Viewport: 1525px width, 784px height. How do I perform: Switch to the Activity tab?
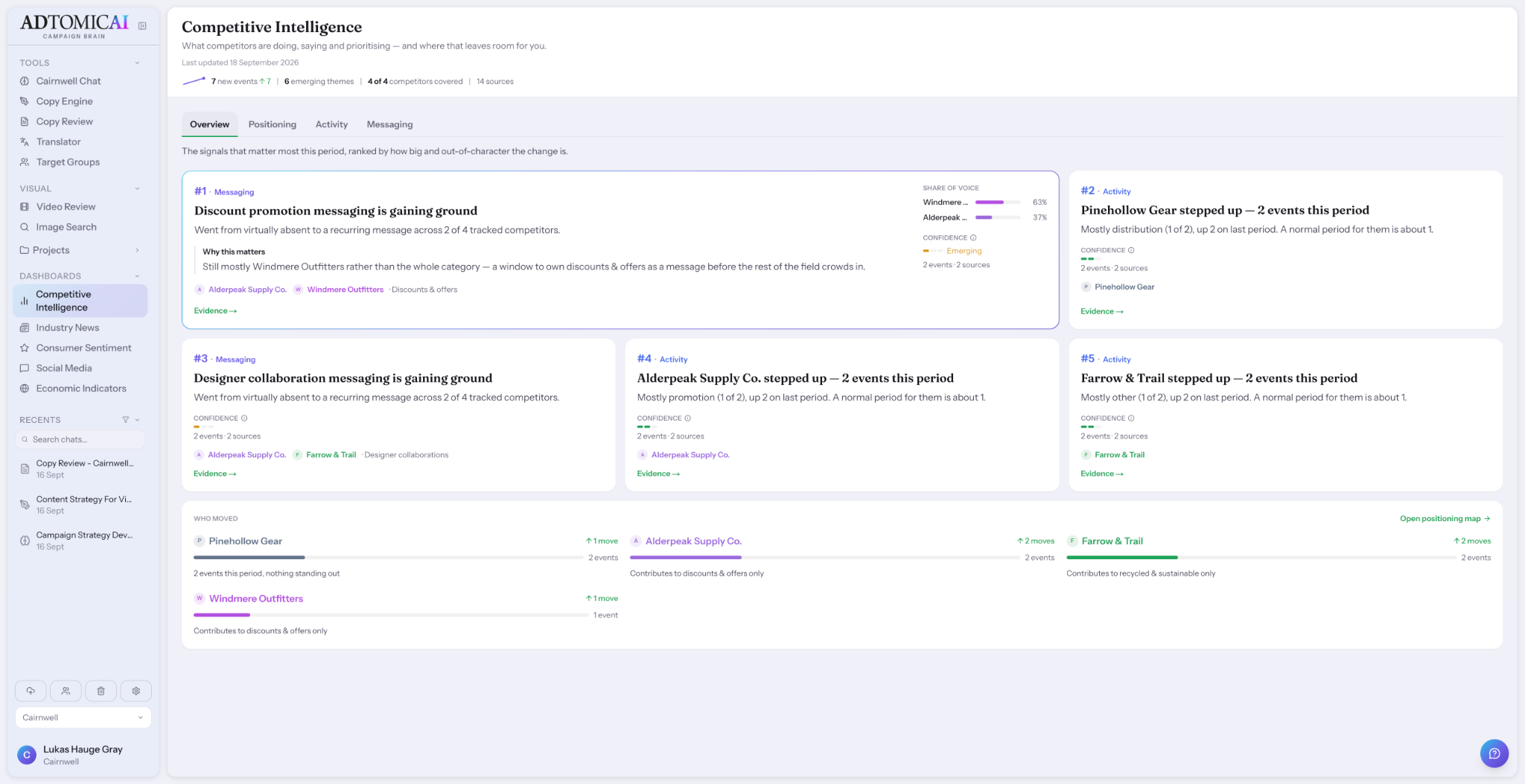tap(331, 124)
